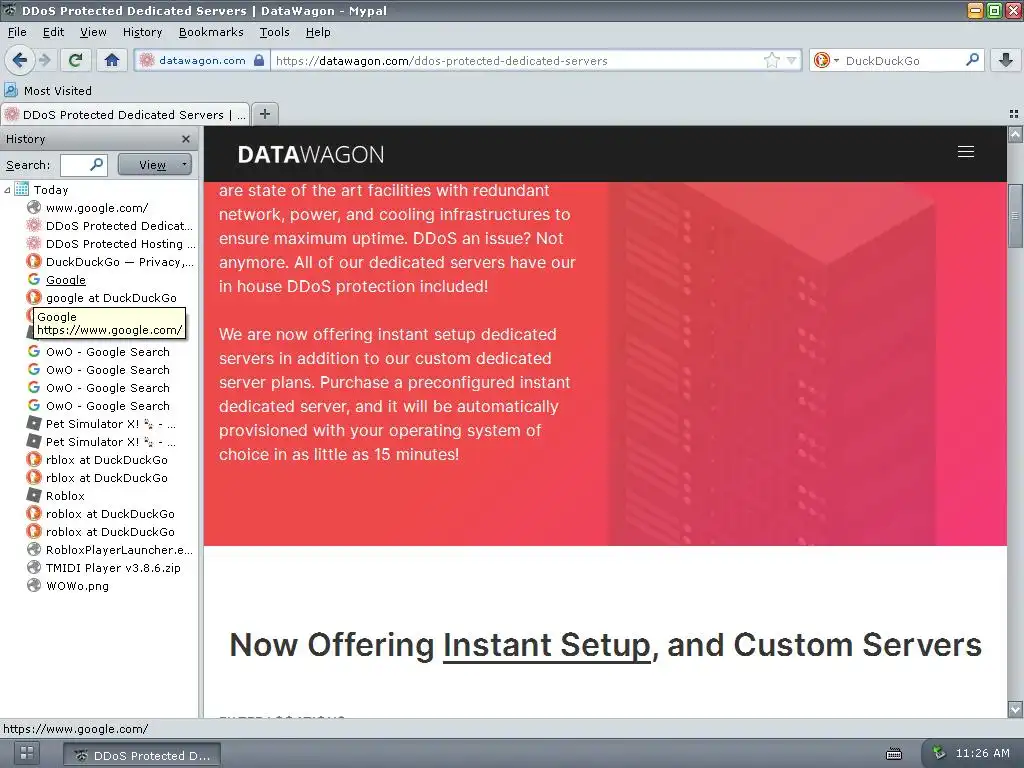
Task: Open www.google.com/ history entry
Action: (x=97, y=208)
